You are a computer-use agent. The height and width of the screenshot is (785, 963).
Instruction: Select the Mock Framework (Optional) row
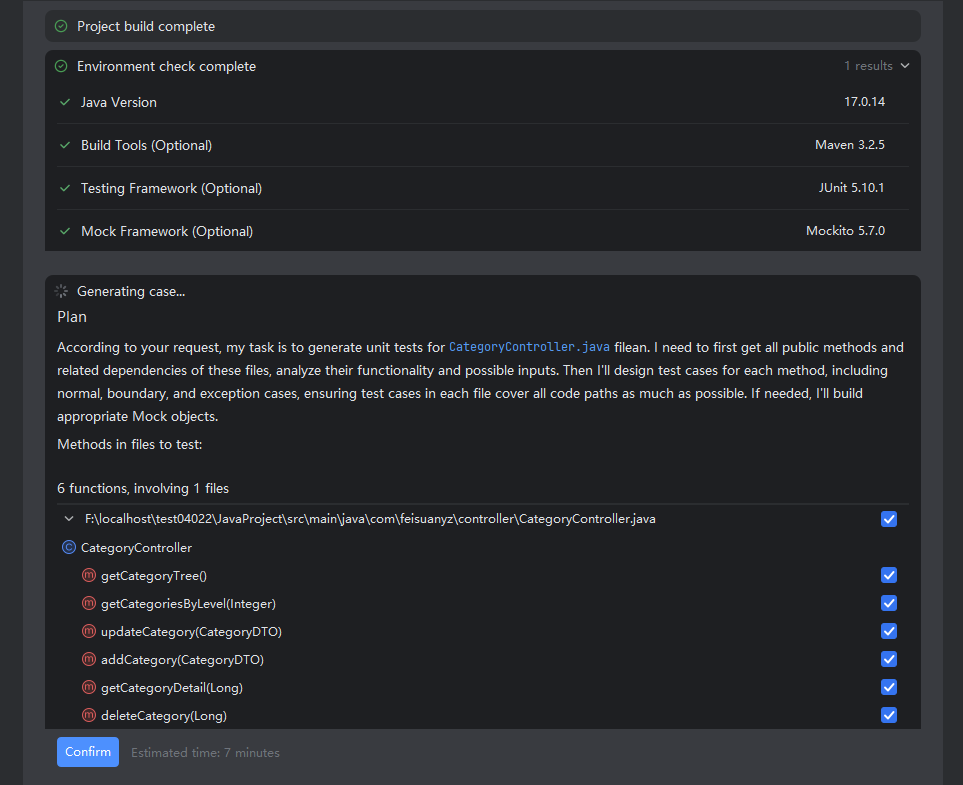click(483, 231)
